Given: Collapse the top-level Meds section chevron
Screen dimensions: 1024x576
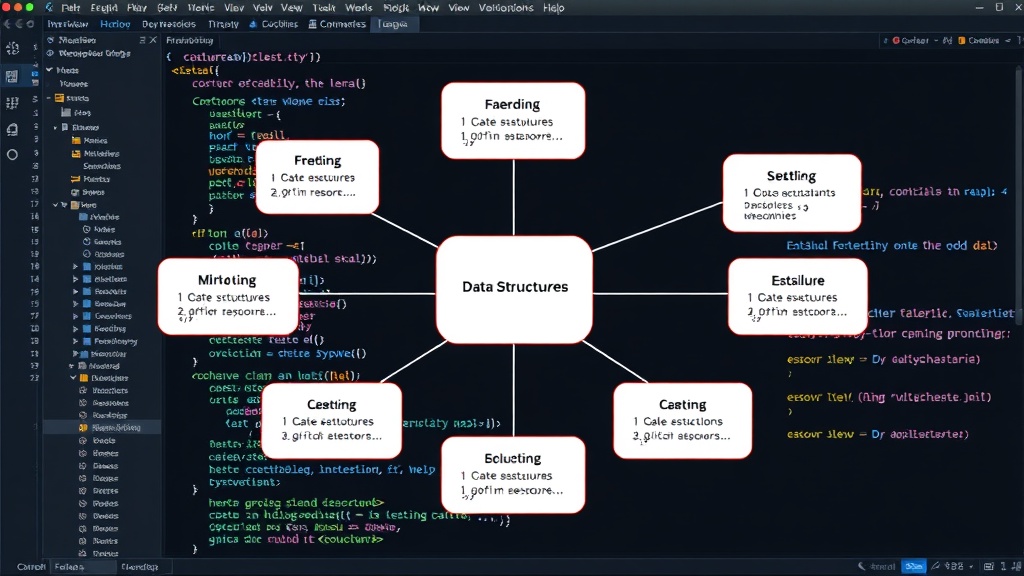Looking at the screenshot, I should (50, 70).
